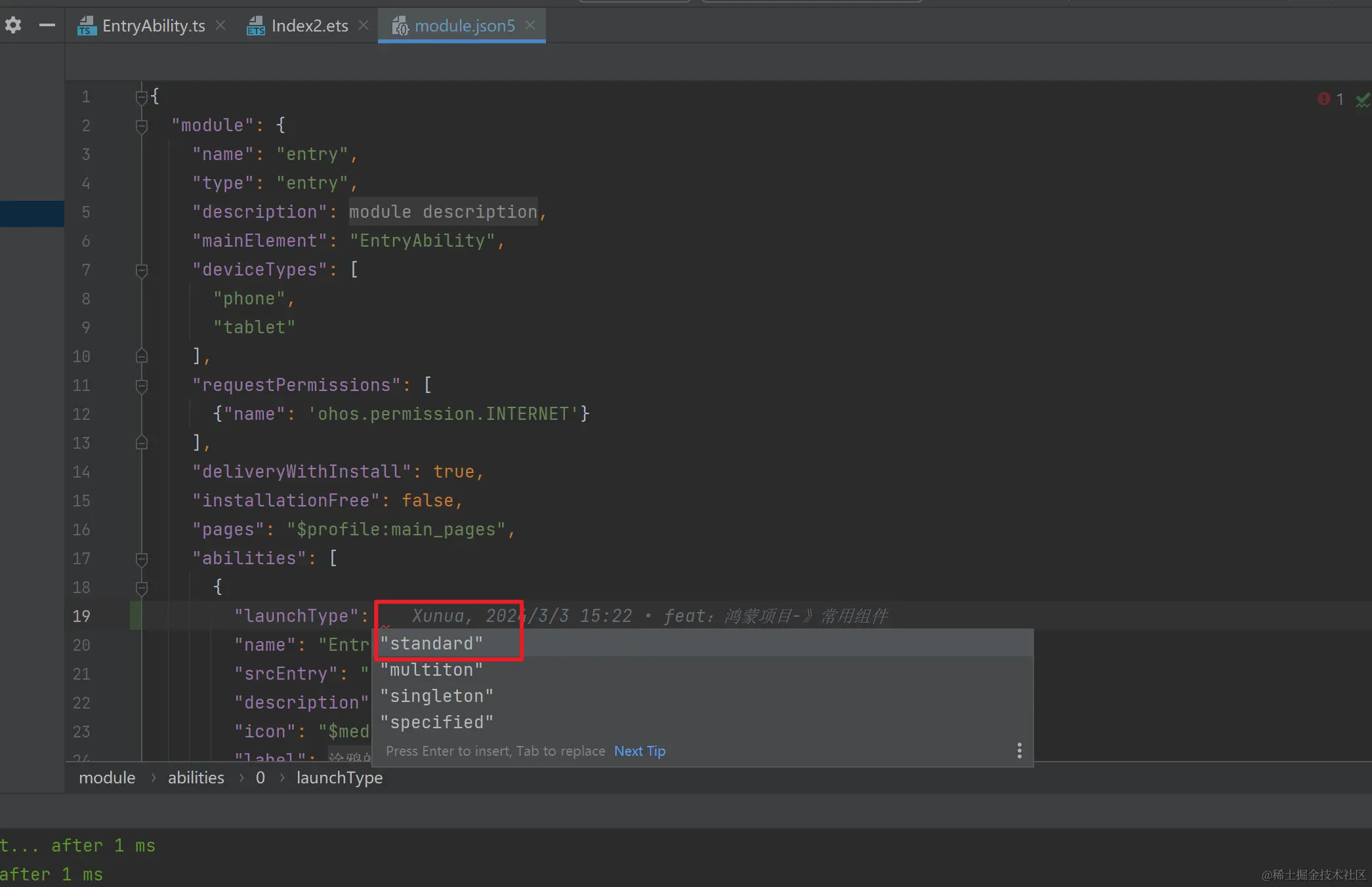The height and width of the screenshot is (887, 1372).
Task: Click the "launchType" key on line 19
Action: coord(296,616)
